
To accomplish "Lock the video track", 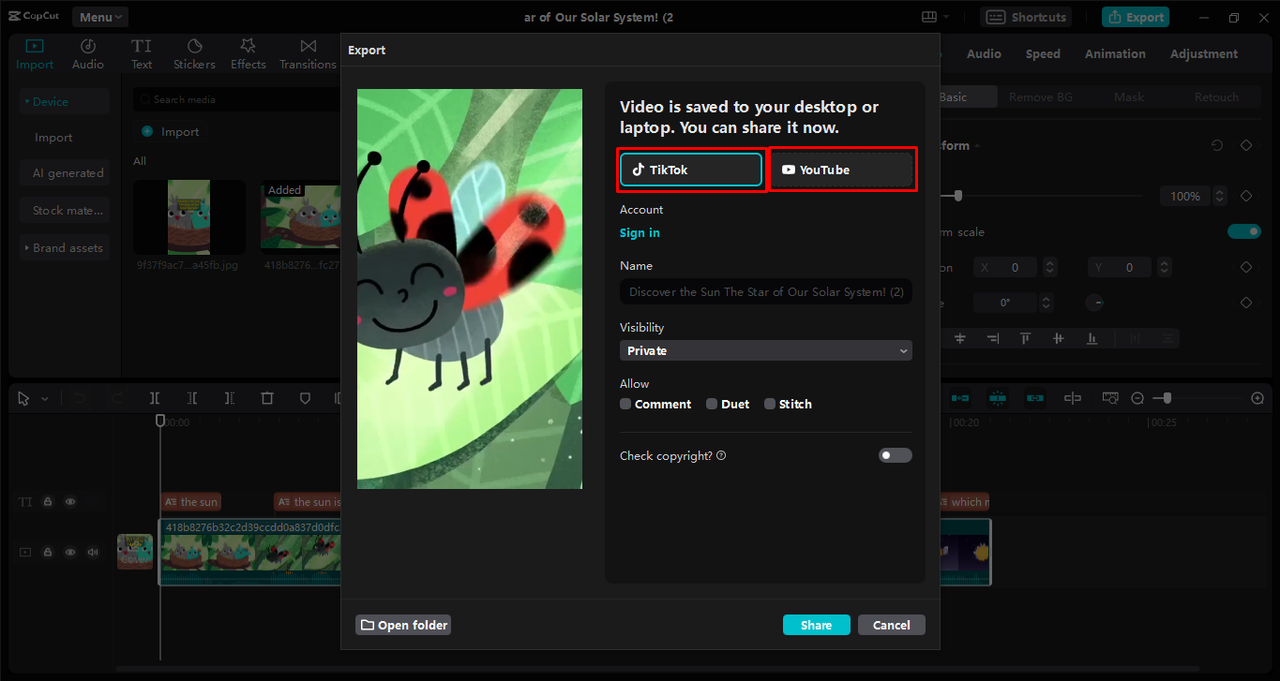I will point(47,552).
